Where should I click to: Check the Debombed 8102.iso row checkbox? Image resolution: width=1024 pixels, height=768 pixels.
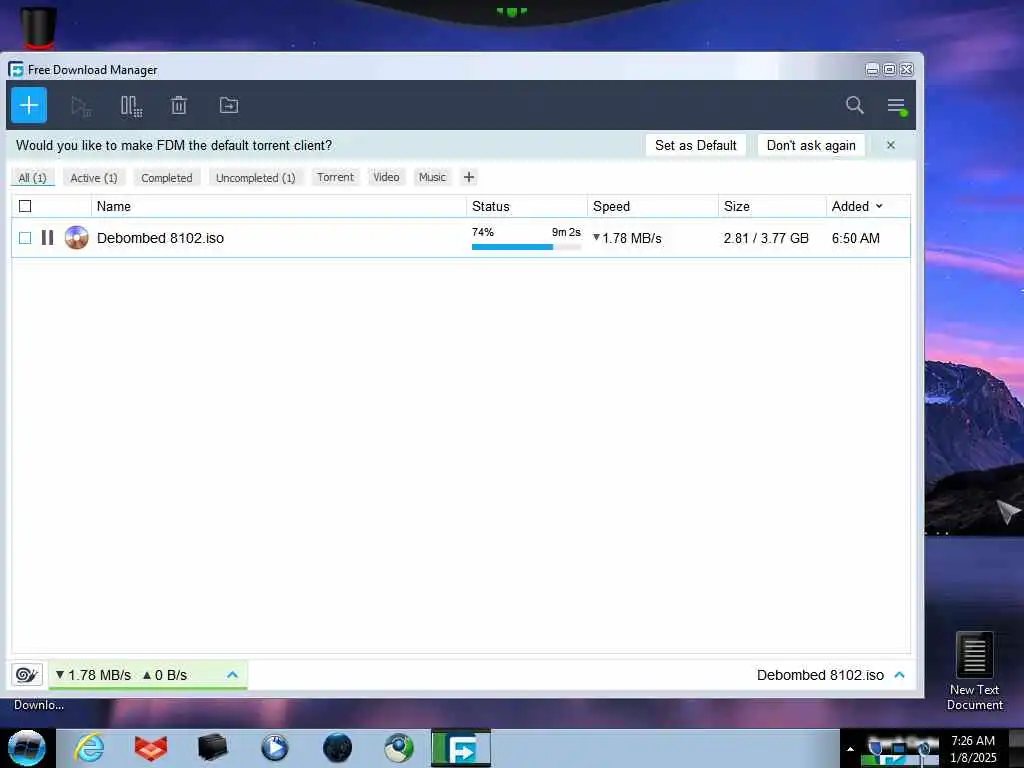(25, 238)
